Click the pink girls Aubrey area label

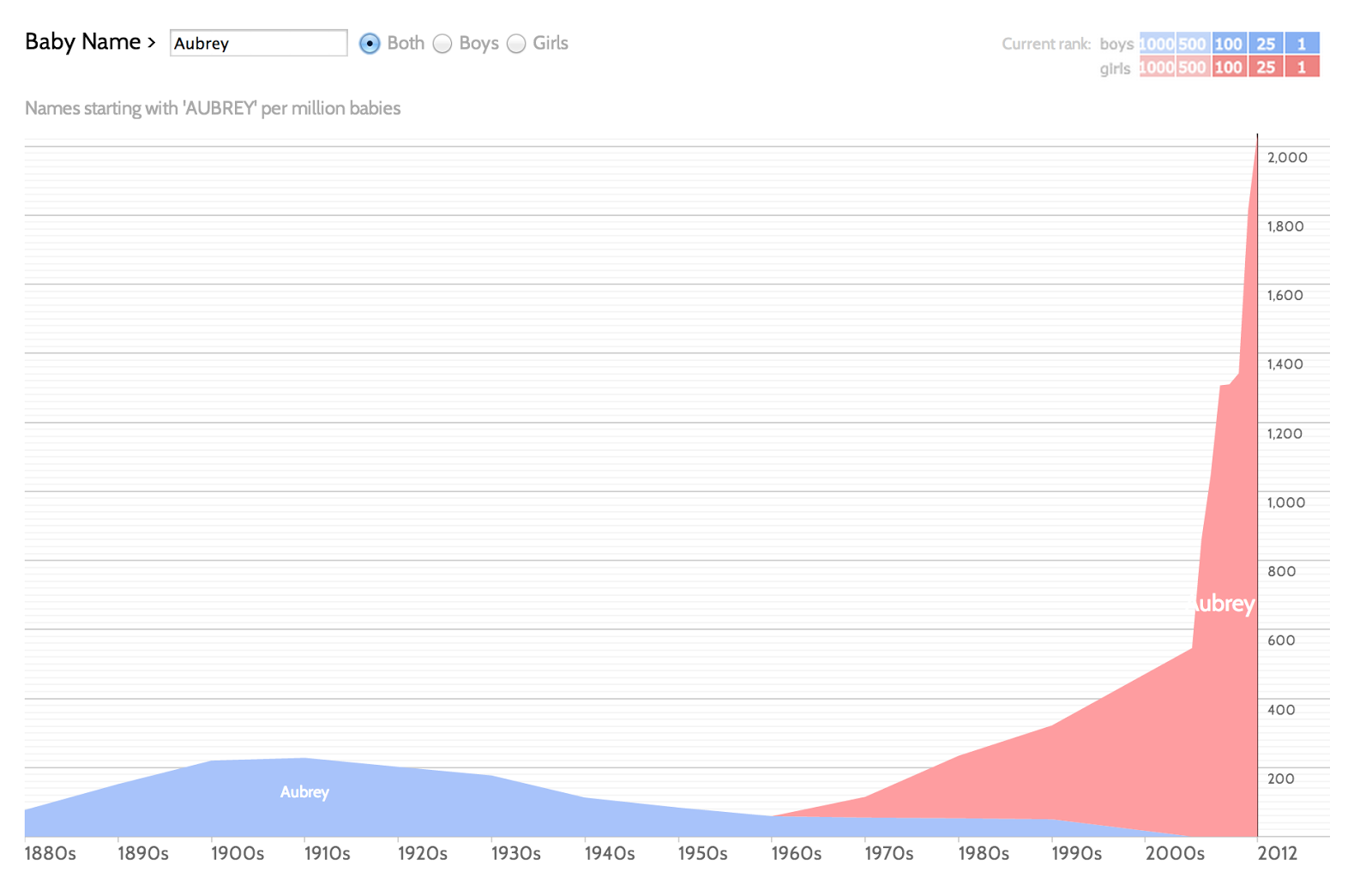point(1224,604)
